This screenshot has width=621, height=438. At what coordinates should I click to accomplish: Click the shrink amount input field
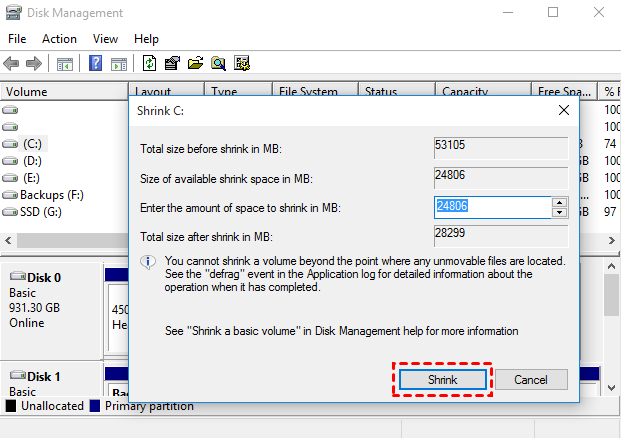(x=492, y=207)
